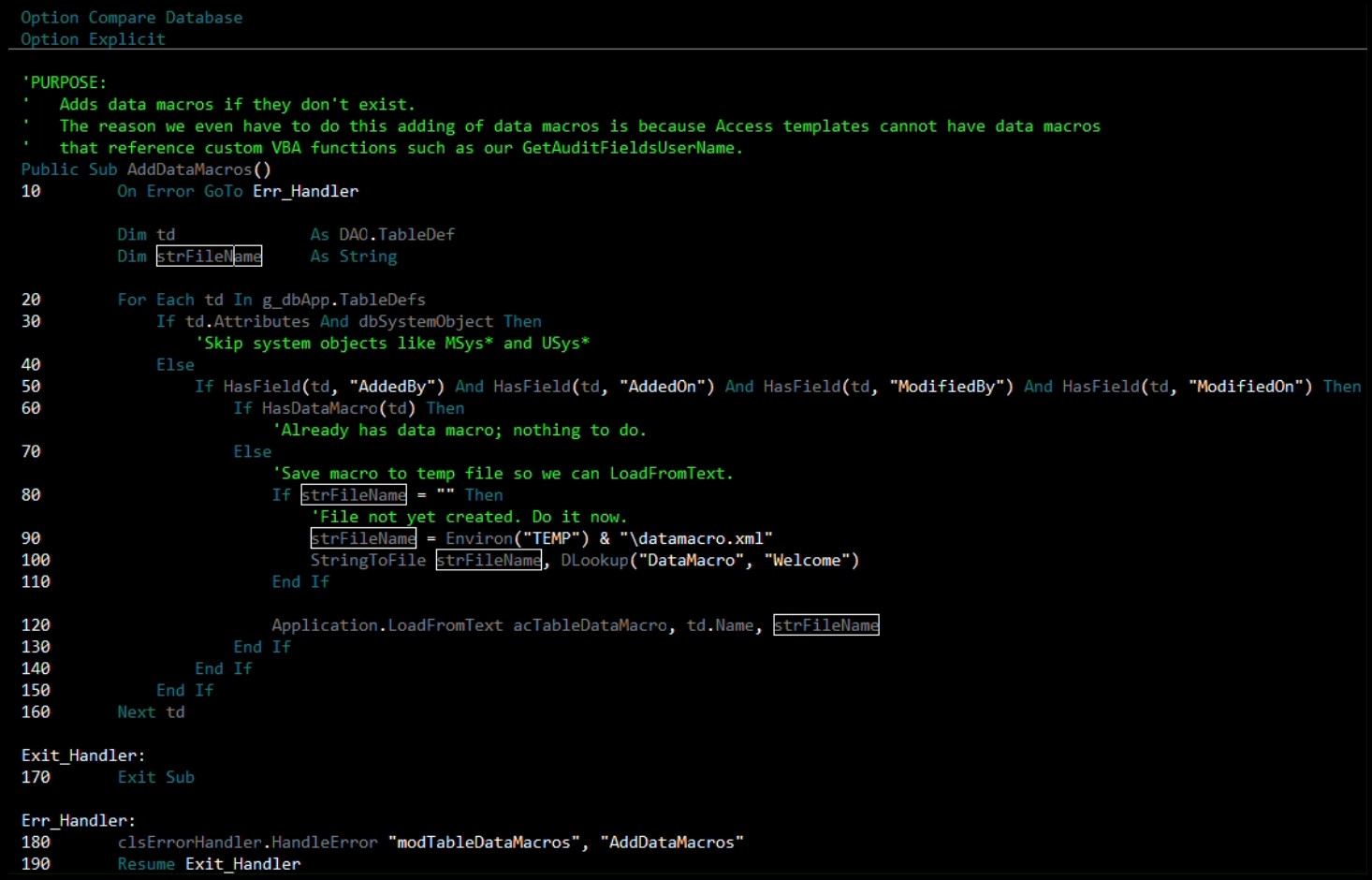
Task: Click 'Exit Sub' on line 170
Action: (x=156, y=777)
